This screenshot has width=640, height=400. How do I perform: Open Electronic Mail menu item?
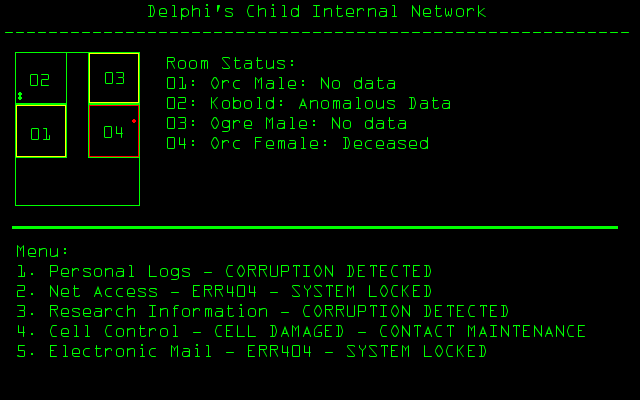[x=251, y=351]
